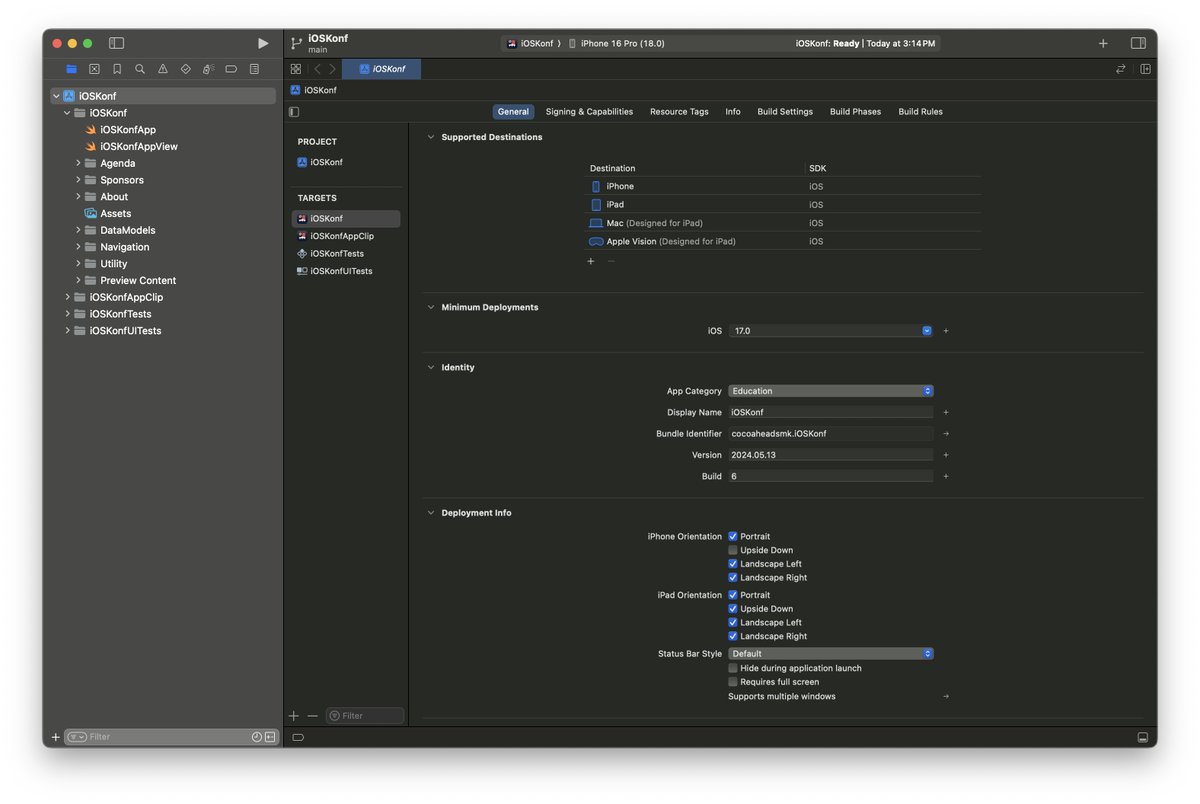1200x804 pixels.
Task: Click the arrow next to Bundle Identifier
Action: (946, 434)
